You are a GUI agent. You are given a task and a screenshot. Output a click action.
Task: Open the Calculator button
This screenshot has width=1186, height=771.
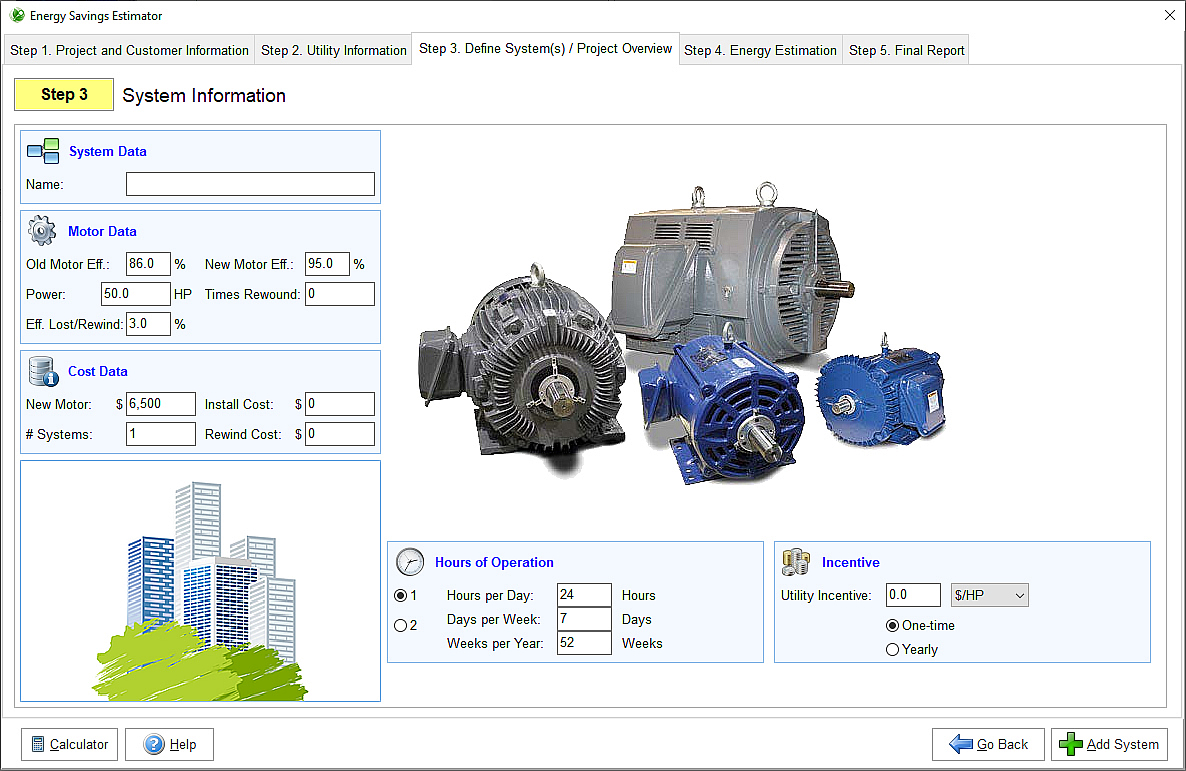(69, 744)
